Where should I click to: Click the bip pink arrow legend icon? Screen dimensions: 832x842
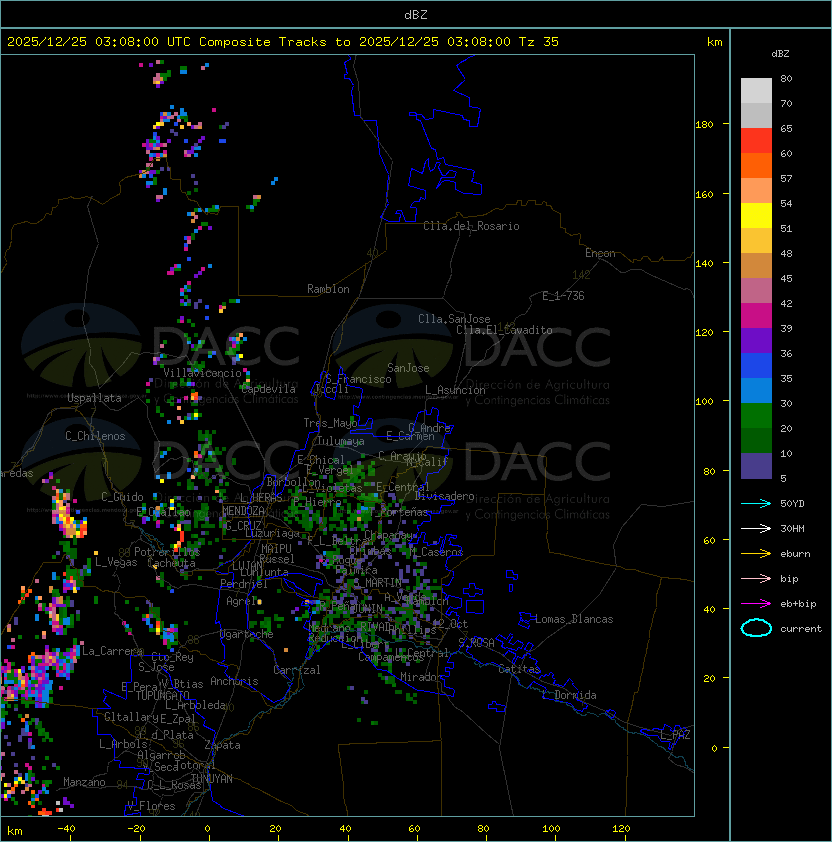click(756, 578)
